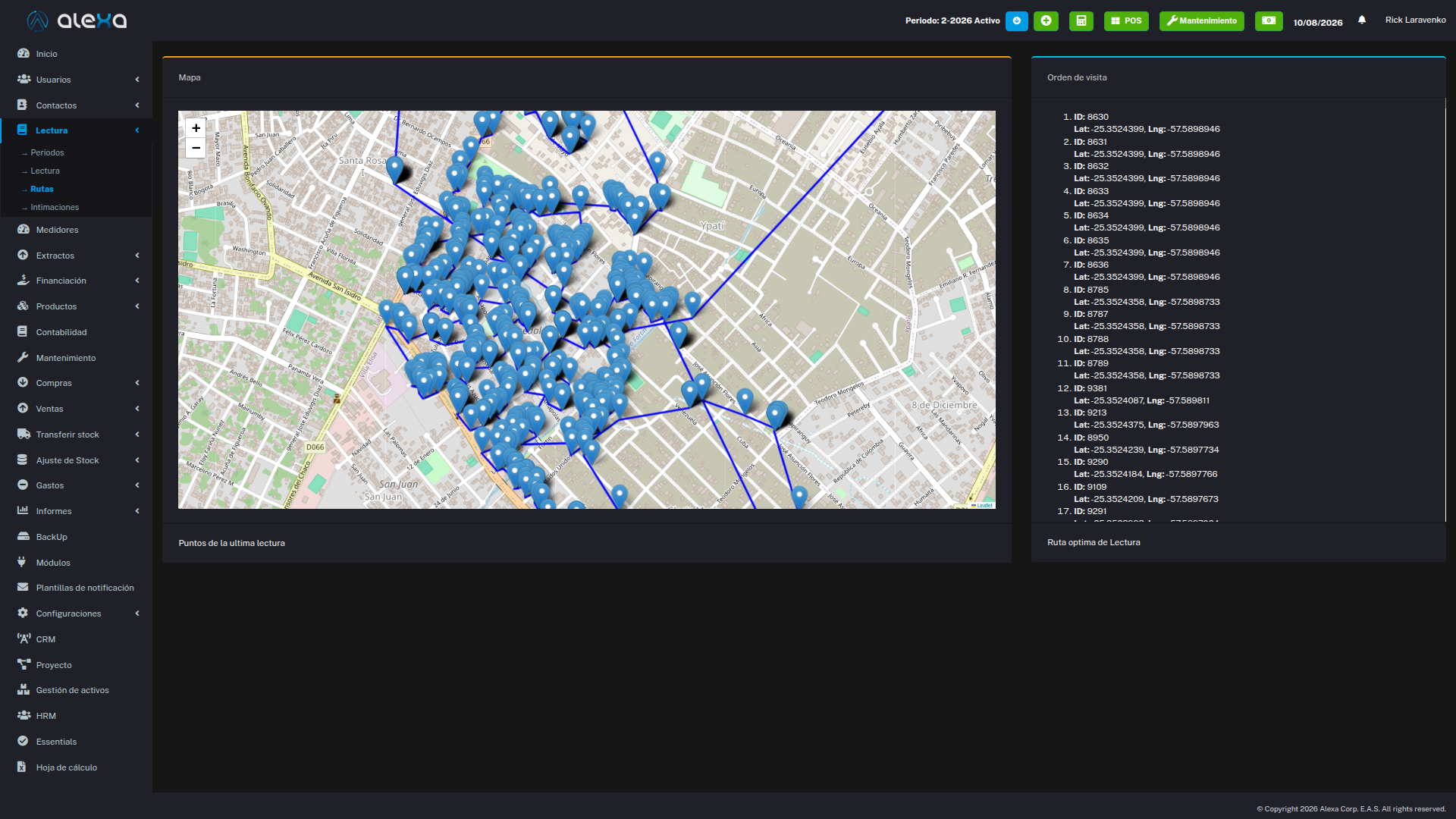Expand the Extractos menu chevron
Screen dimensions: 1456x819
(x=137, y=256)
